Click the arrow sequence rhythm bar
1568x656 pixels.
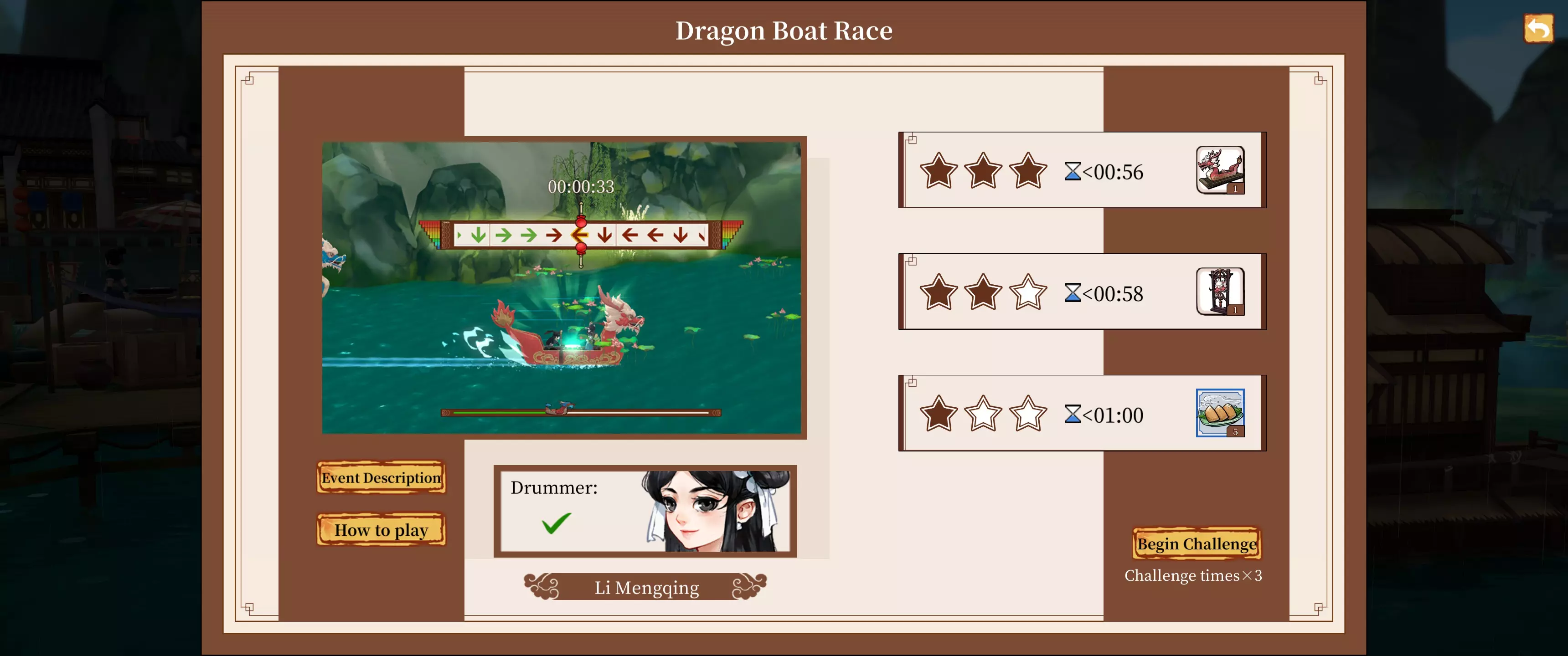click(x=581, y=235)
